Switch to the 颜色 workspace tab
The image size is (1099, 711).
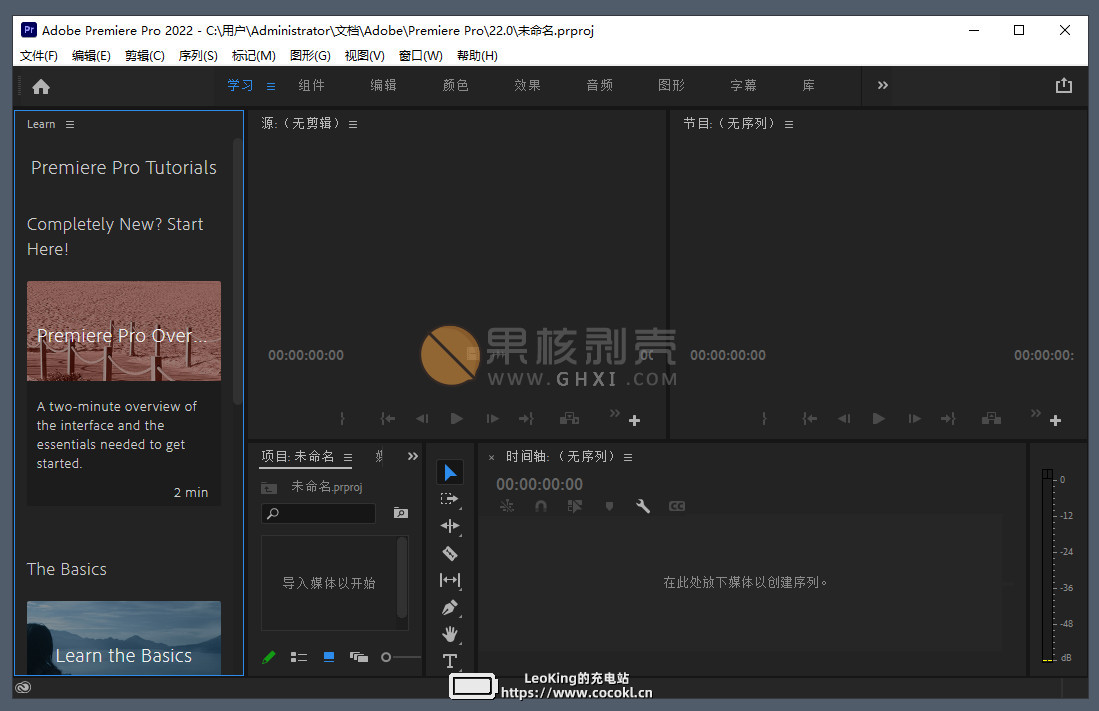coord(456,85)
